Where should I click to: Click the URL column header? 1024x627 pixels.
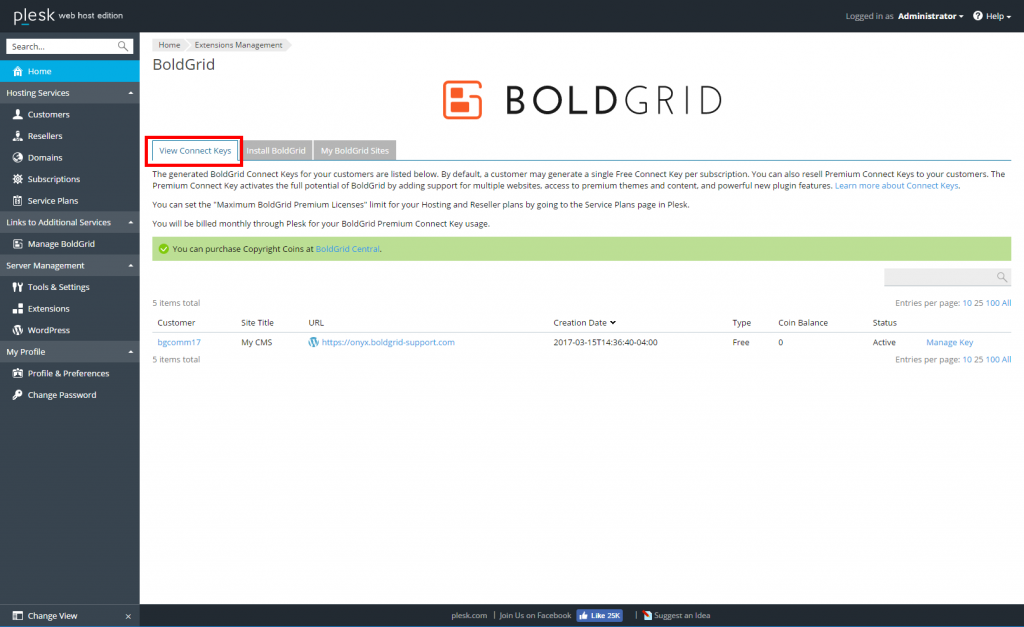[x=316, y=323]
